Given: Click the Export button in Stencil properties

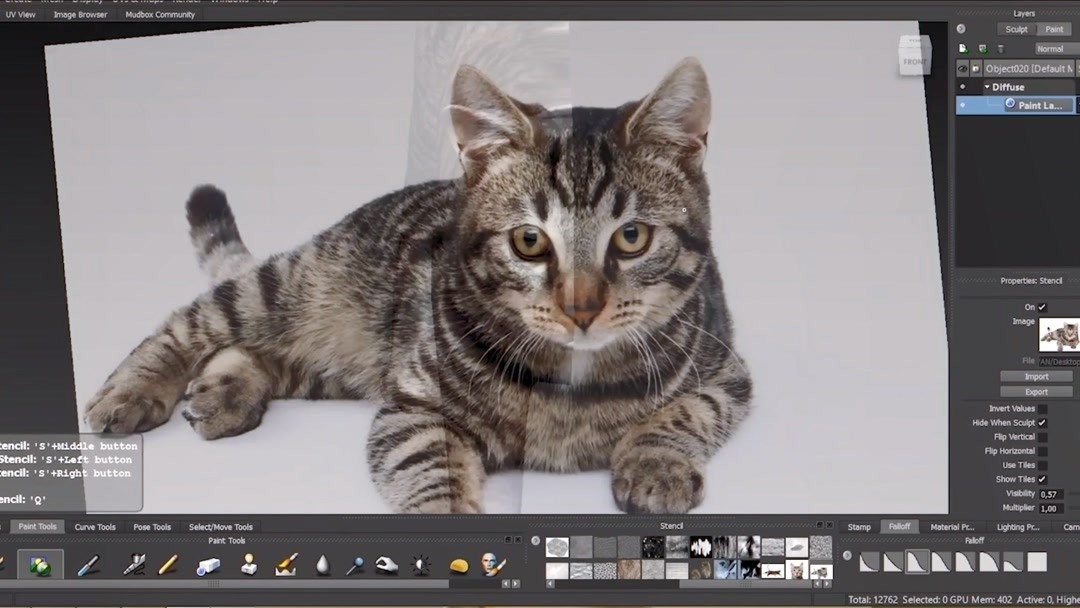Looking at the screenshot, I should 1036,391.
